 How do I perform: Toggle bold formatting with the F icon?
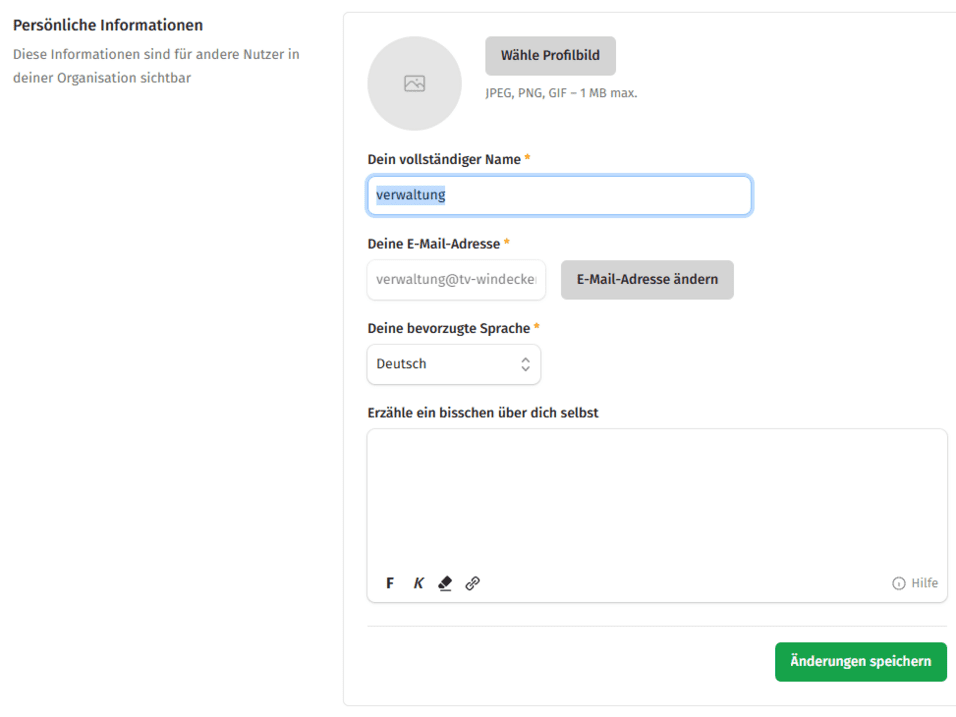[390, 583]
